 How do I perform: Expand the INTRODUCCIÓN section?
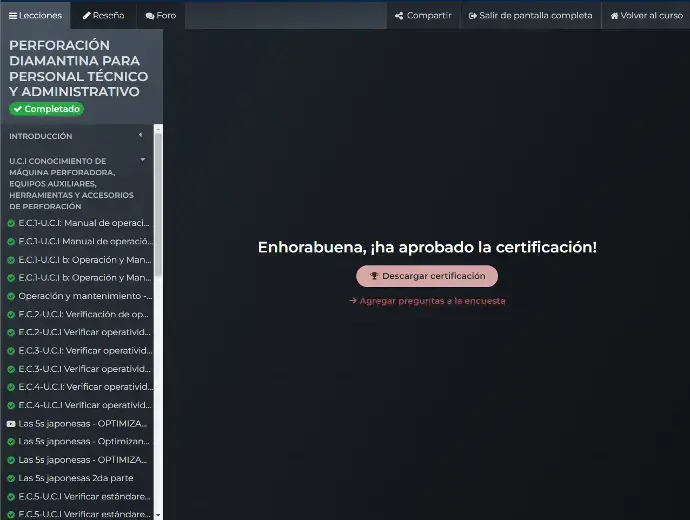click(141, 135)
